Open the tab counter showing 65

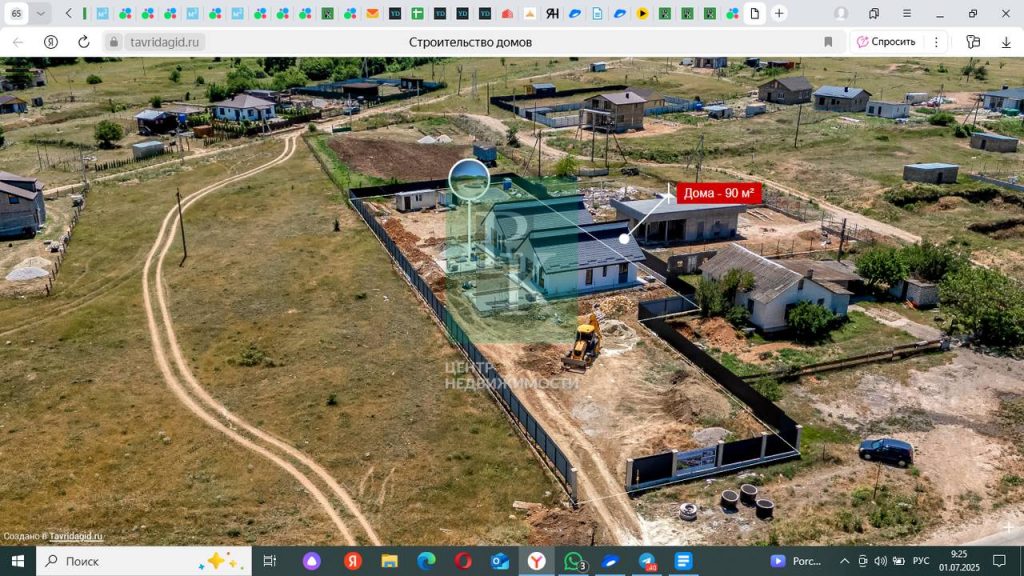(16, 13)
